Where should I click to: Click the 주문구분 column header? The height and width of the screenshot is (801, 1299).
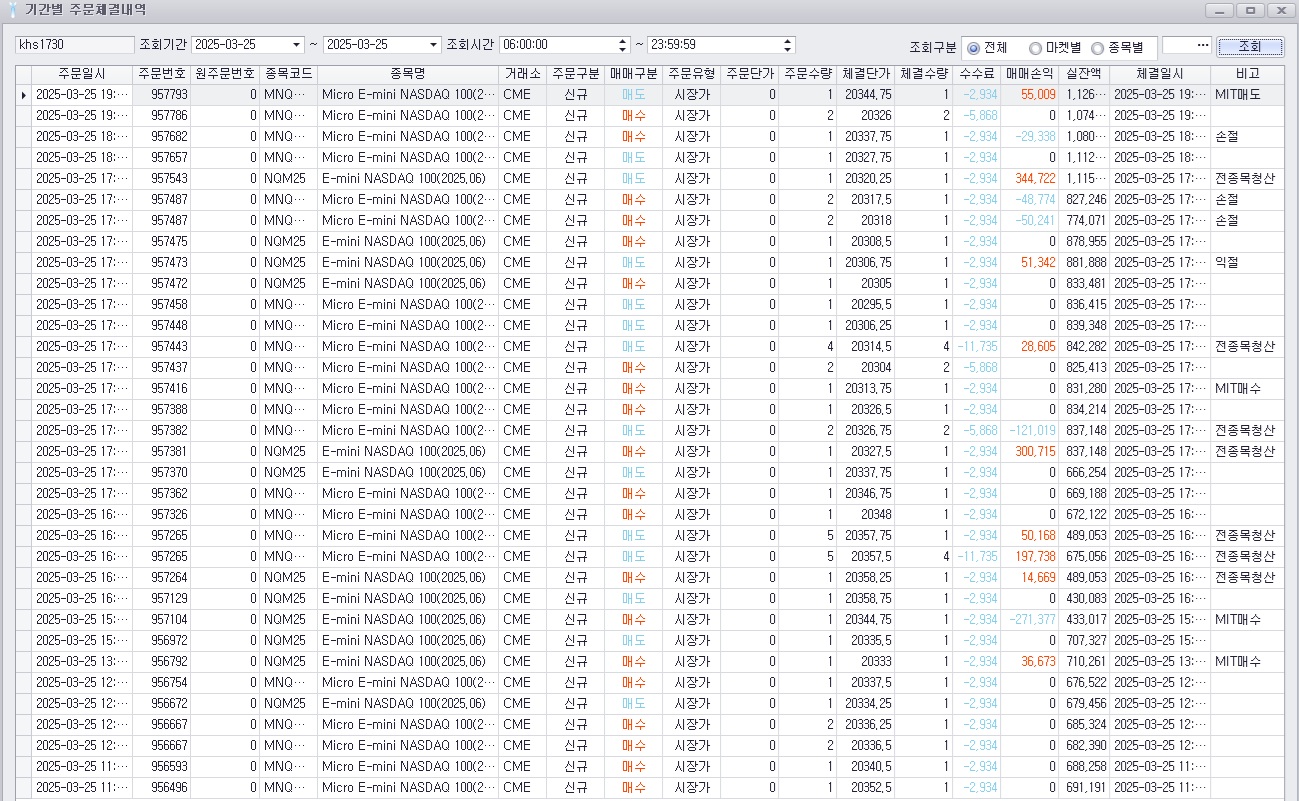pos(576,74)
